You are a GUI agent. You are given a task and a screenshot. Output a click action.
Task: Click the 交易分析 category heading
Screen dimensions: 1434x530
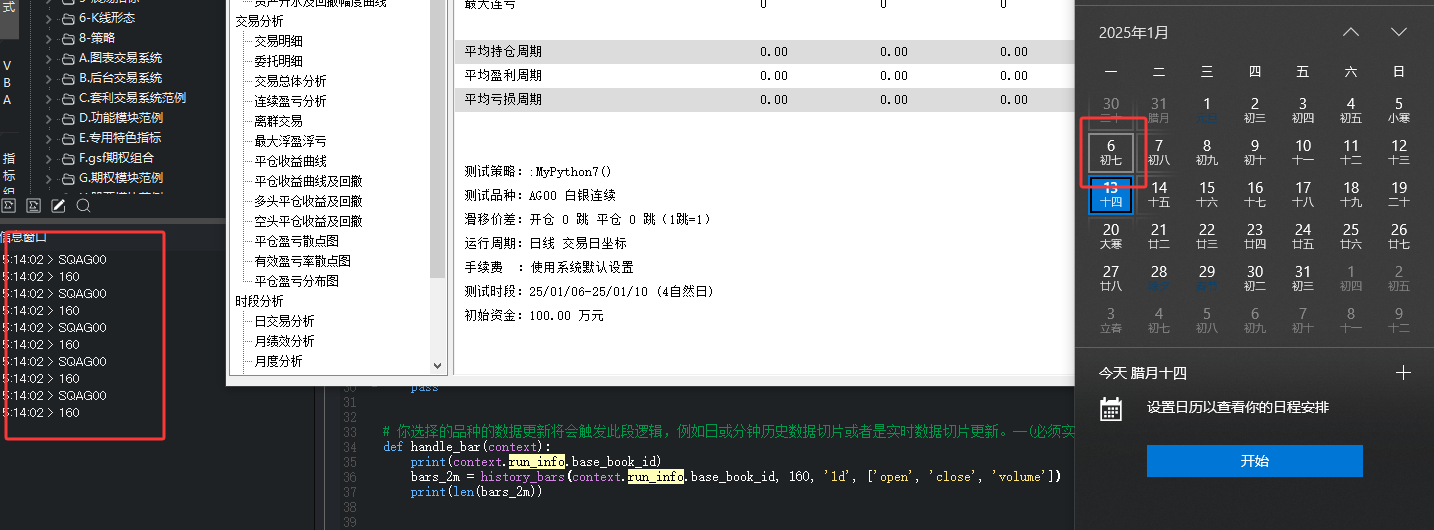tap(259, 21)
